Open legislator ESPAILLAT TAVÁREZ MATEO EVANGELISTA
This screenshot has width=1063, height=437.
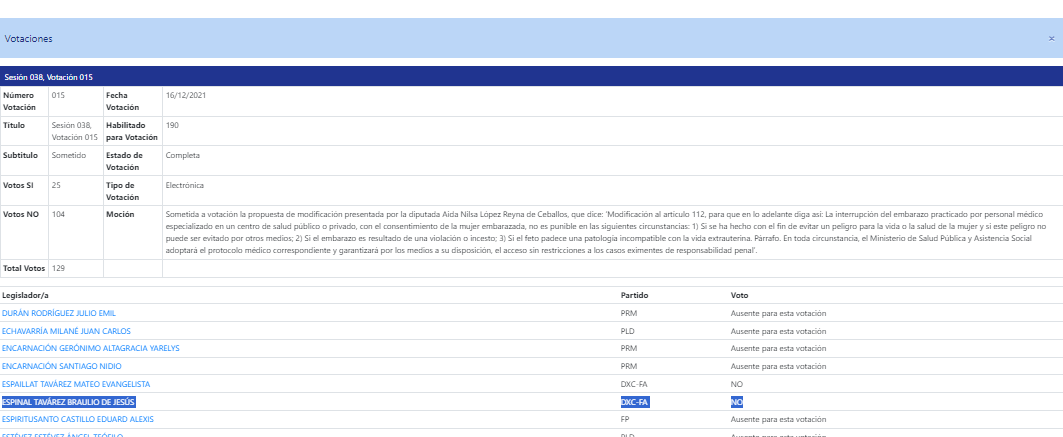point(76,384)
